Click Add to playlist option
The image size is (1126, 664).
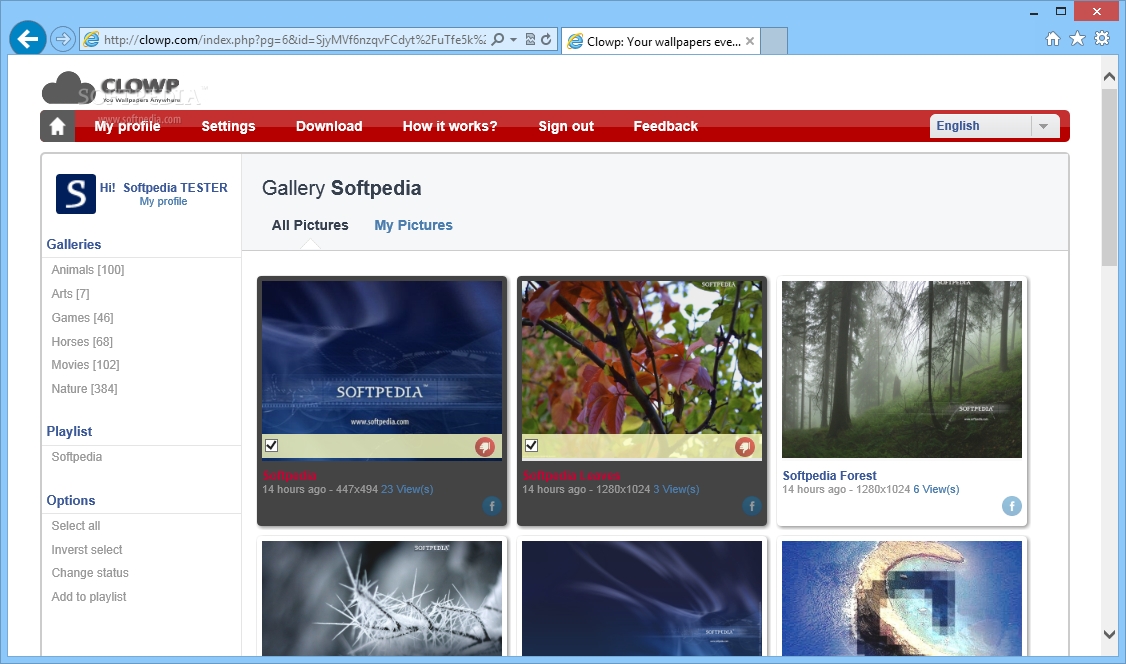(88, 597)
